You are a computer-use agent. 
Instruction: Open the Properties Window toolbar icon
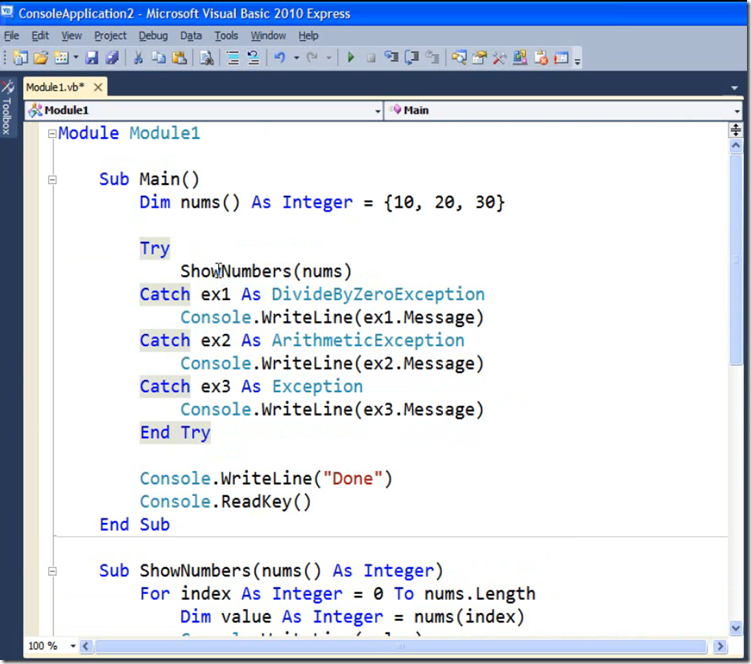(x=479, y=58)
